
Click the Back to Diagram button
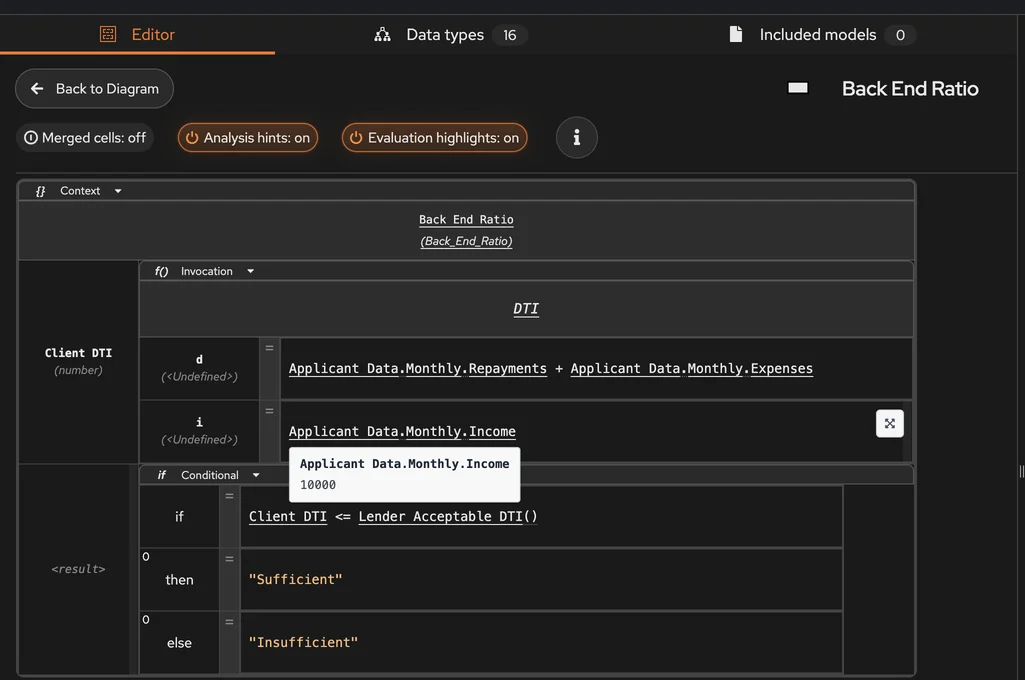pos(94,88)
